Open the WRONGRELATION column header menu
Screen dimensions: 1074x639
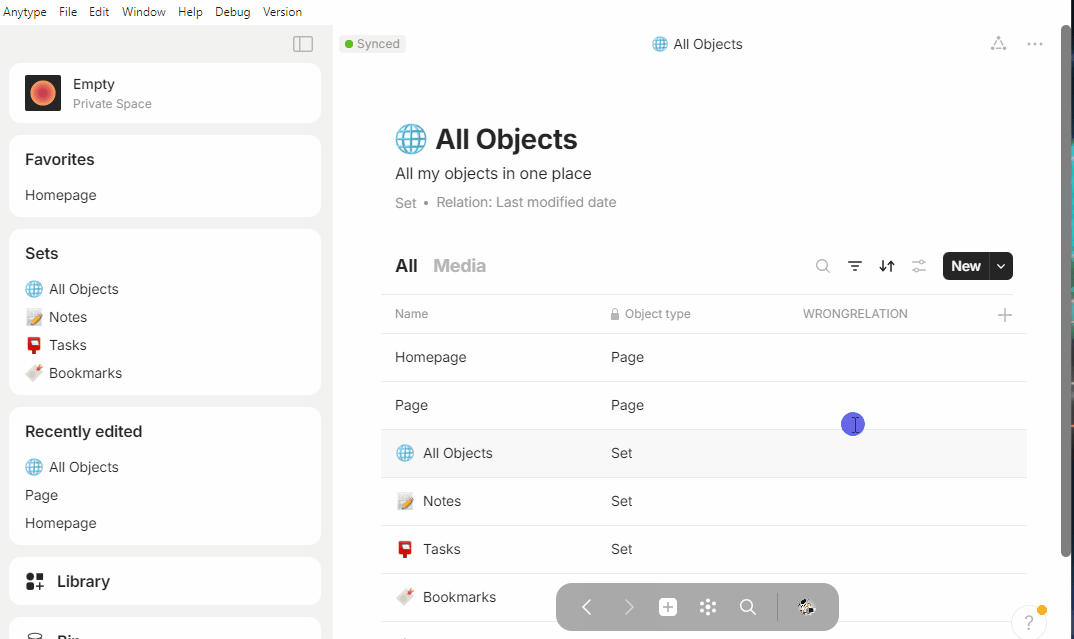[x=855, y=314]
